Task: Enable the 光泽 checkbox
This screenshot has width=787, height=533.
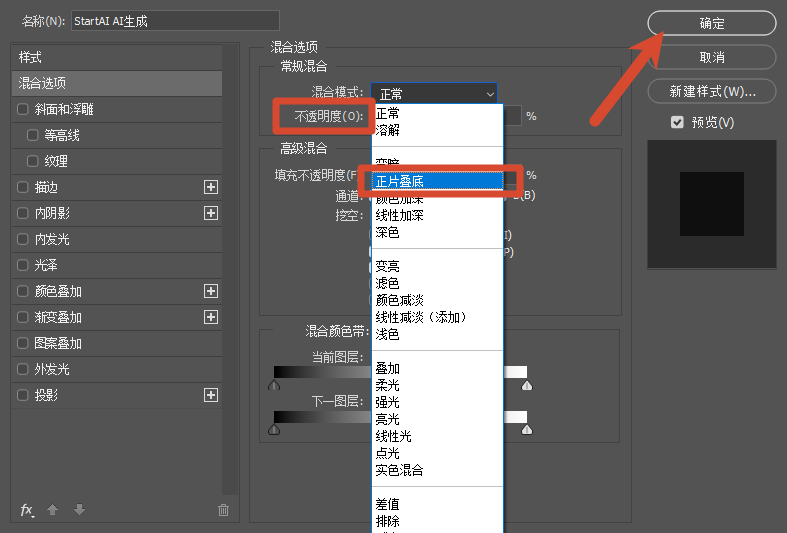Action: (23, 265)
